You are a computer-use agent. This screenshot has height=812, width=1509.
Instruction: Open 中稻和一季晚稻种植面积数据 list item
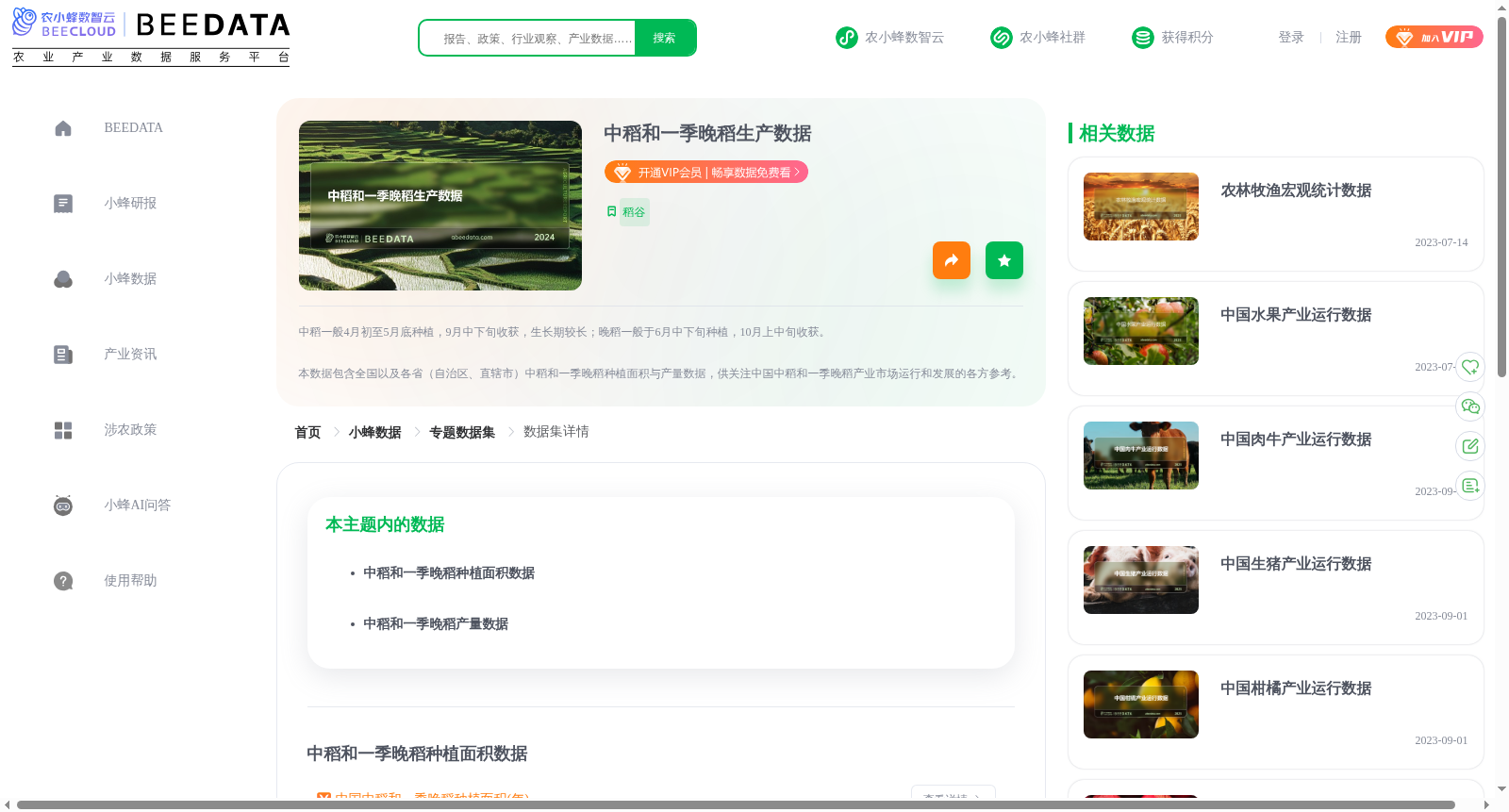coord(449,573)
